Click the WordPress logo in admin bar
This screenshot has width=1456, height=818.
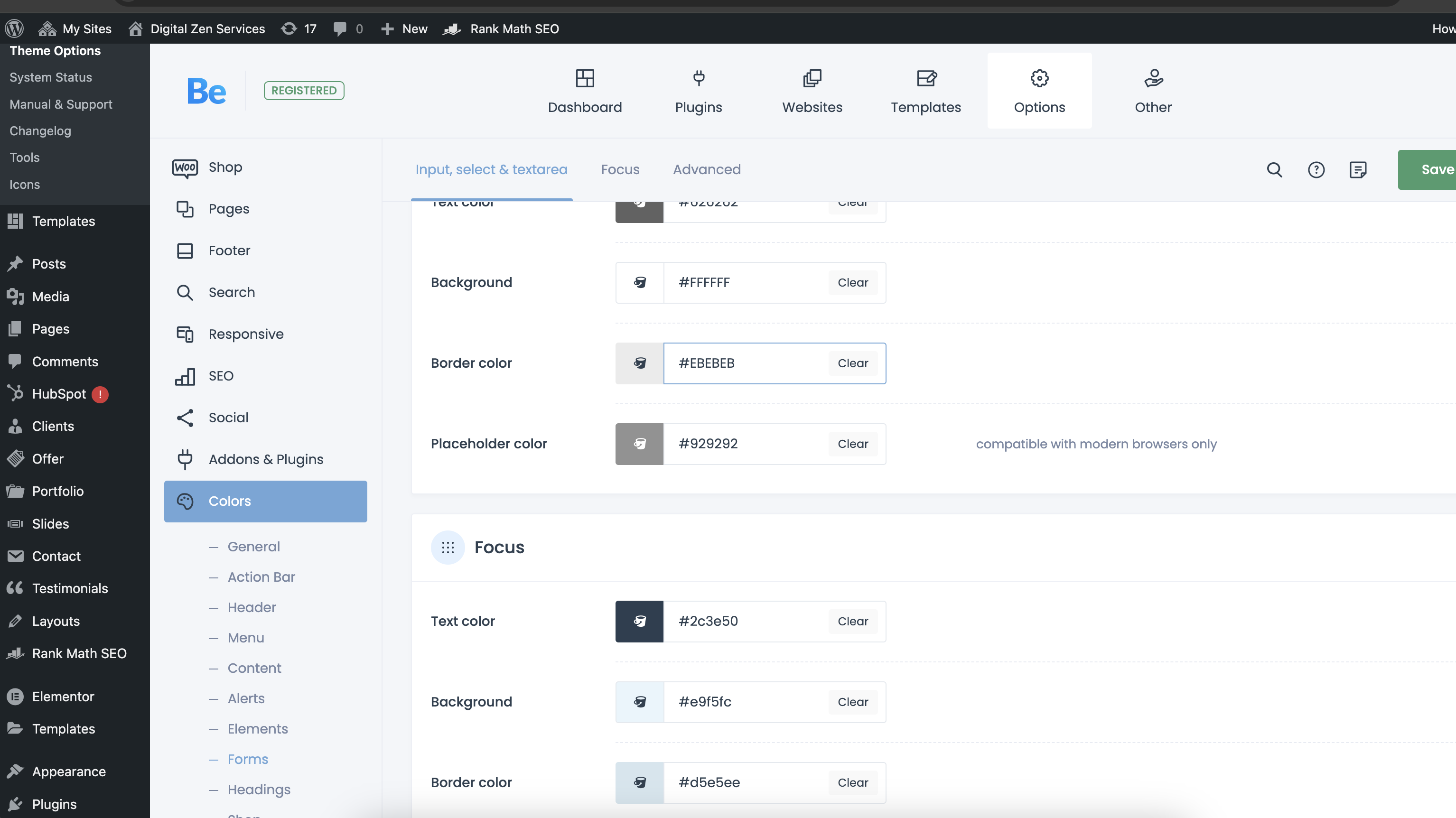pos(14,28)
